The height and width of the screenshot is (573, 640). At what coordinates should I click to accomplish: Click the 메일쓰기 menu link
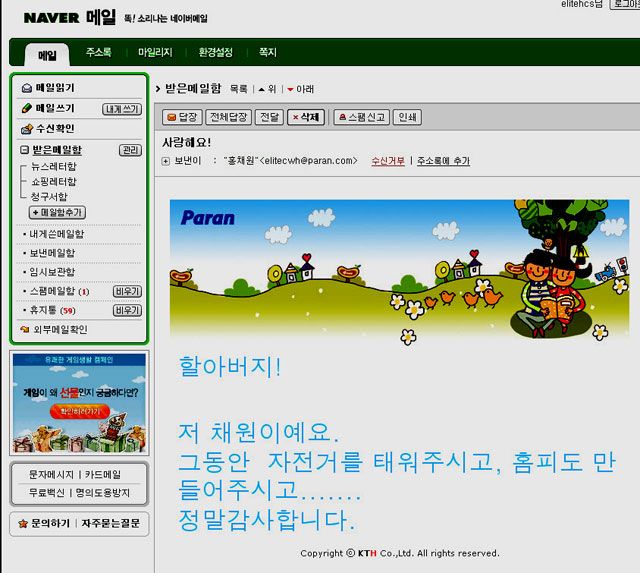coord(55,108)
